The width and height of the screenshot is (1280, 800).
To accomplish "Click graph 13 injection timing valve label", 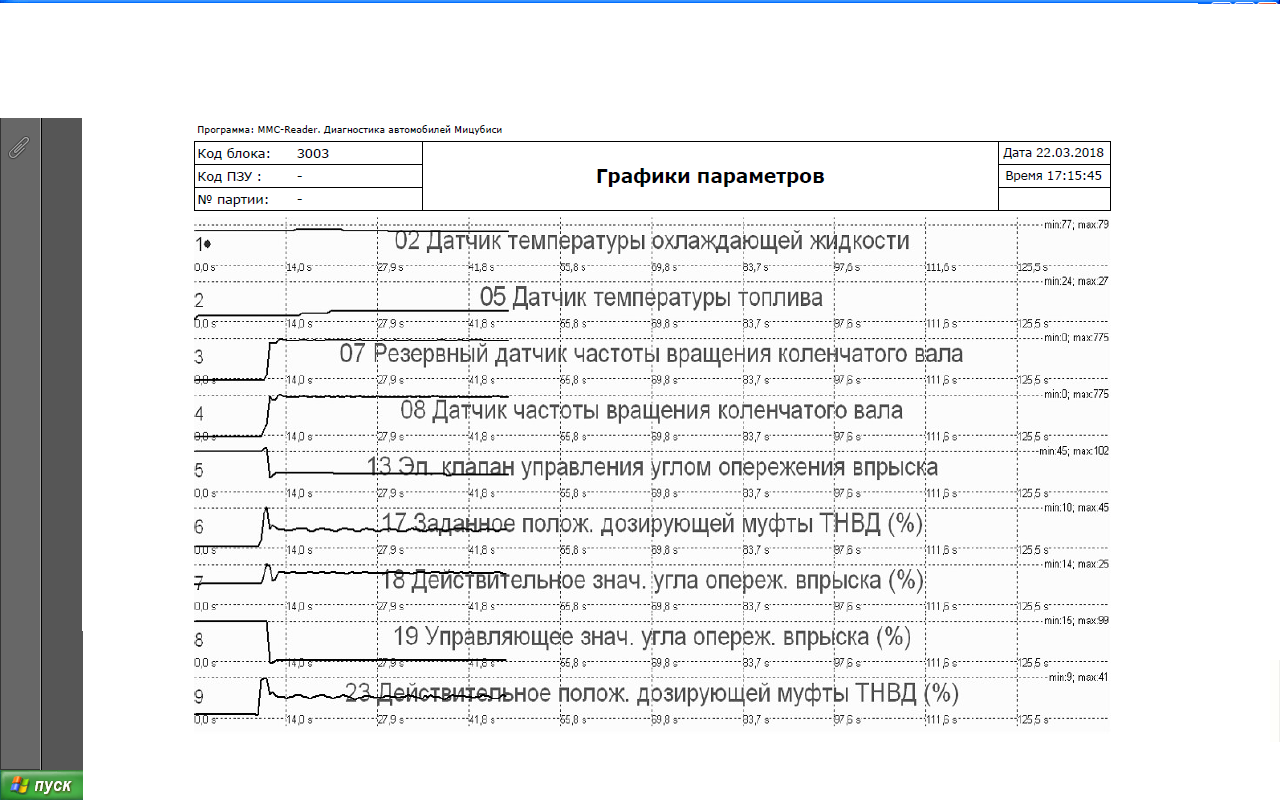I will 652,467.
